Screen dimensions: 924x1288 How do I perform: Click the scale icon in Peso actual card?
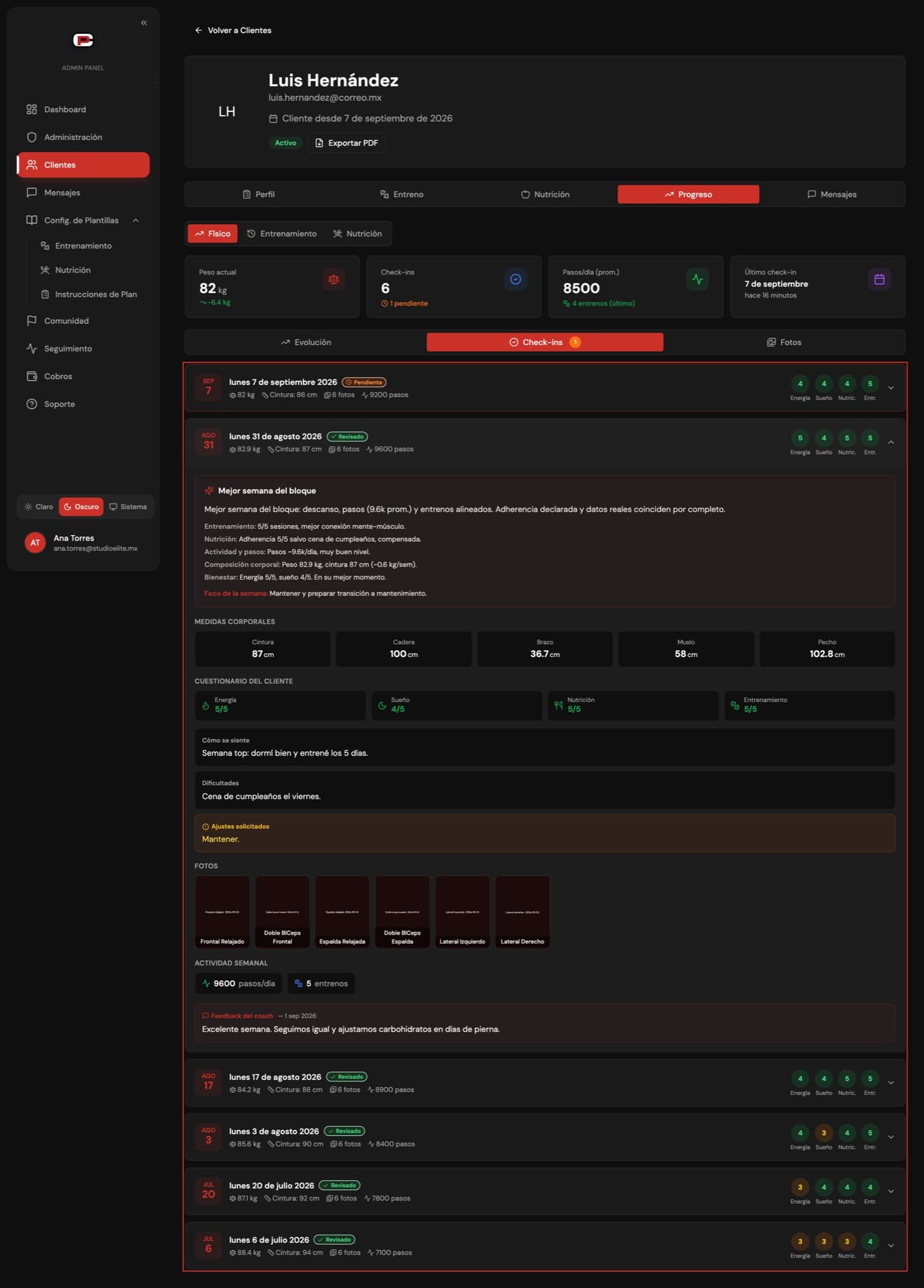tap(334, 279)
